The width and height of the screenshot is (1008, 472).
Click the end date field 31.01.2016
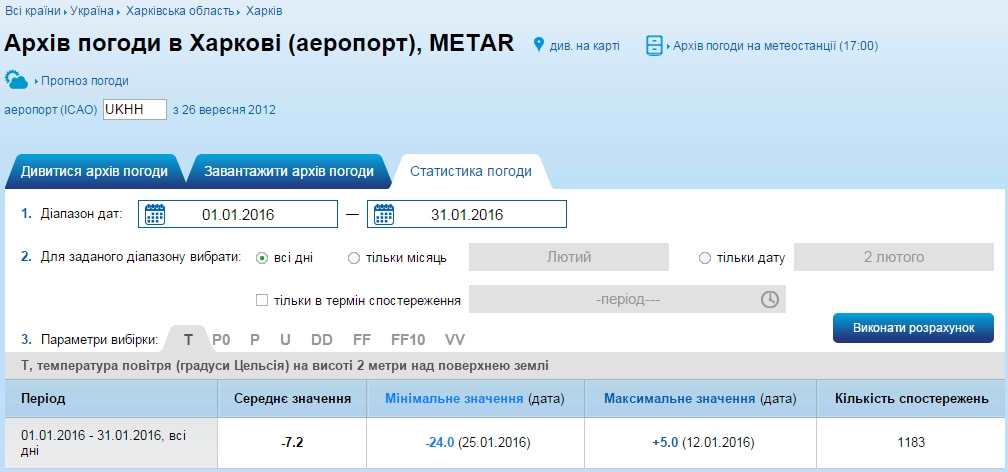[x=467, y=214]
